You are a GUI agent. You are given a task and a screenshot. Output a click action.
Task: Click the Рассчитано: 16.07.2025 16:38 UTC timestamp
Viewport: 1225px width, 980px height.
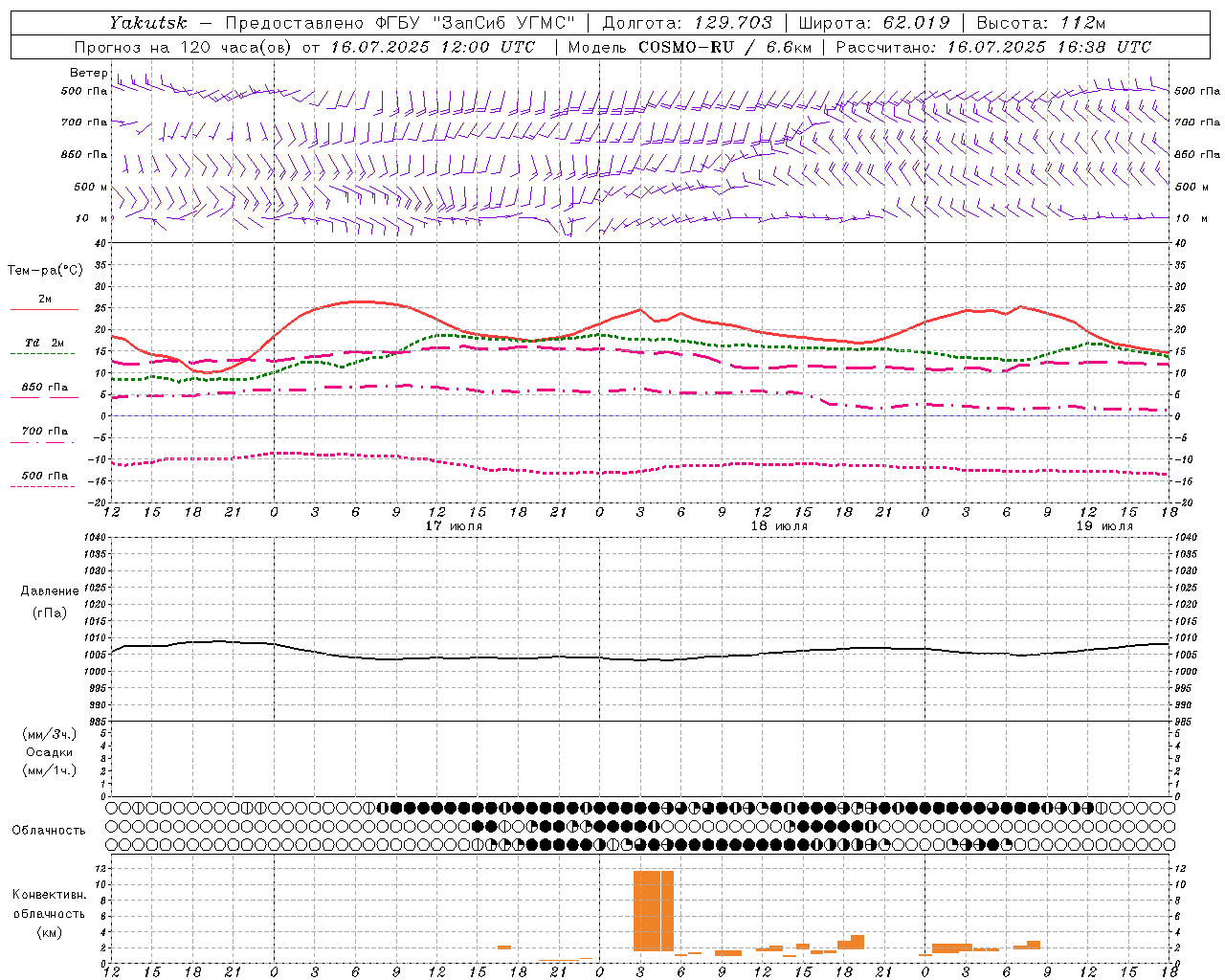pos(993,47)
